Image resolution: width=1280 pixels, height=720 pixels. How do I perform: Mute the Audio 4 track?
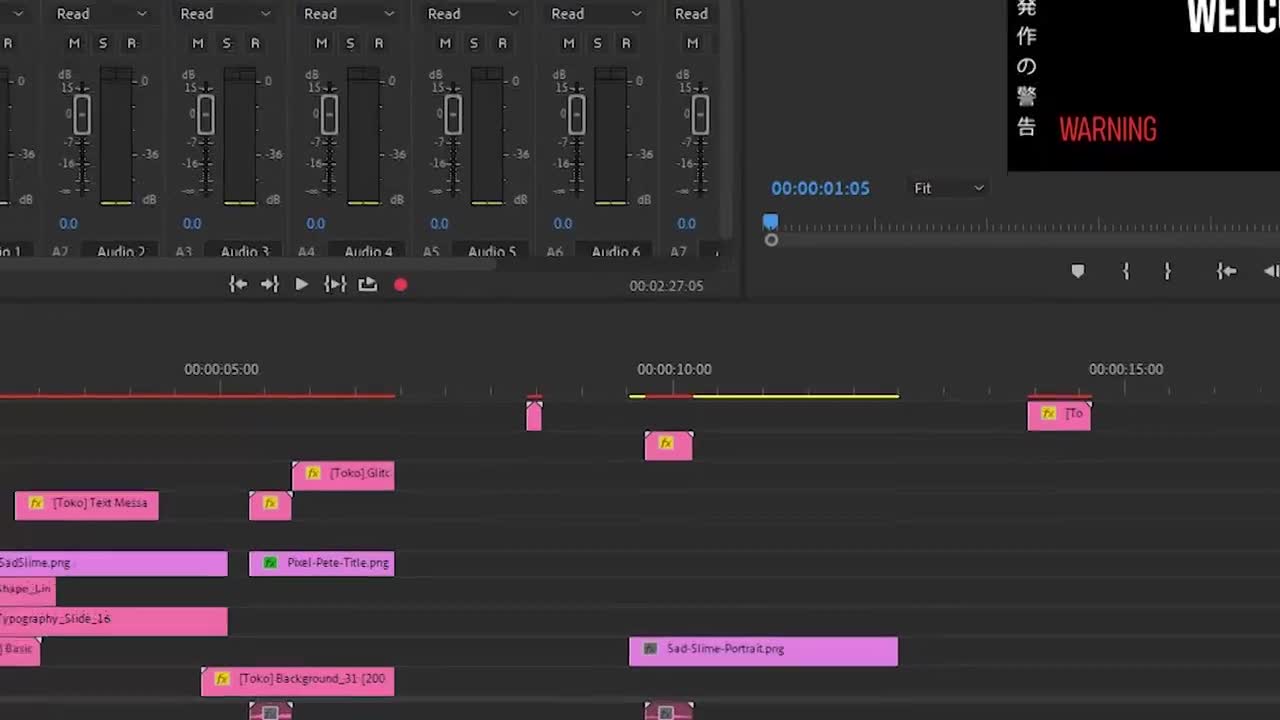pyautogui.click(x=322, y=43)
